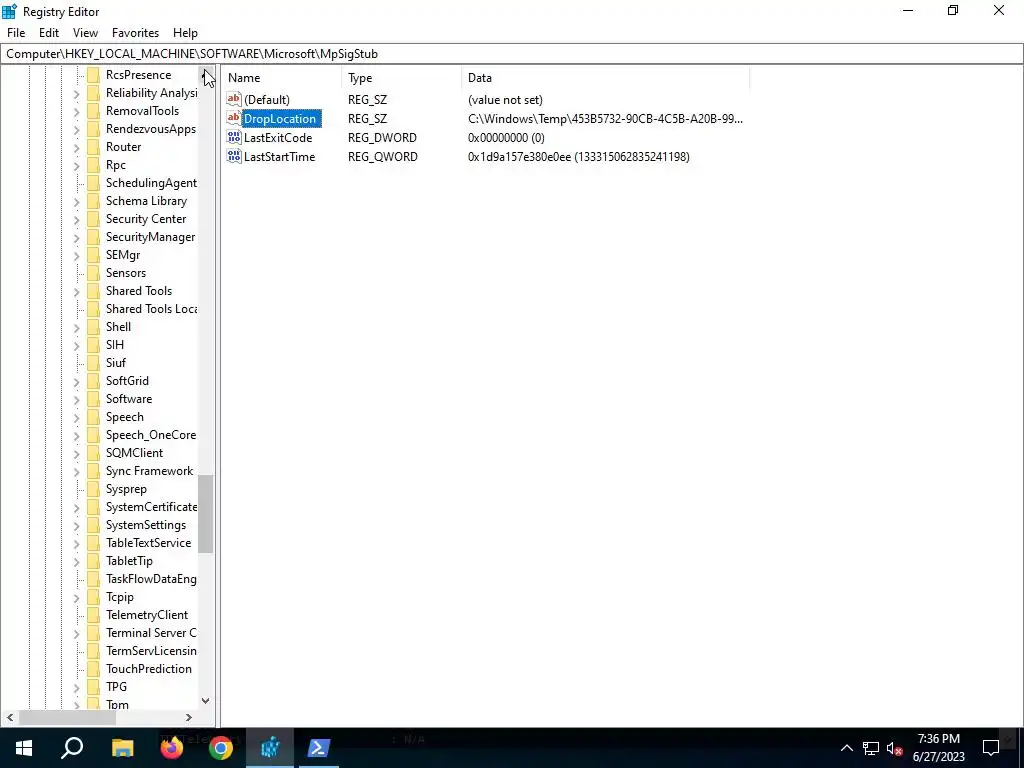Click the tree horizontal scroll-right arrow
1024x768 pixels.
[189, 717]
